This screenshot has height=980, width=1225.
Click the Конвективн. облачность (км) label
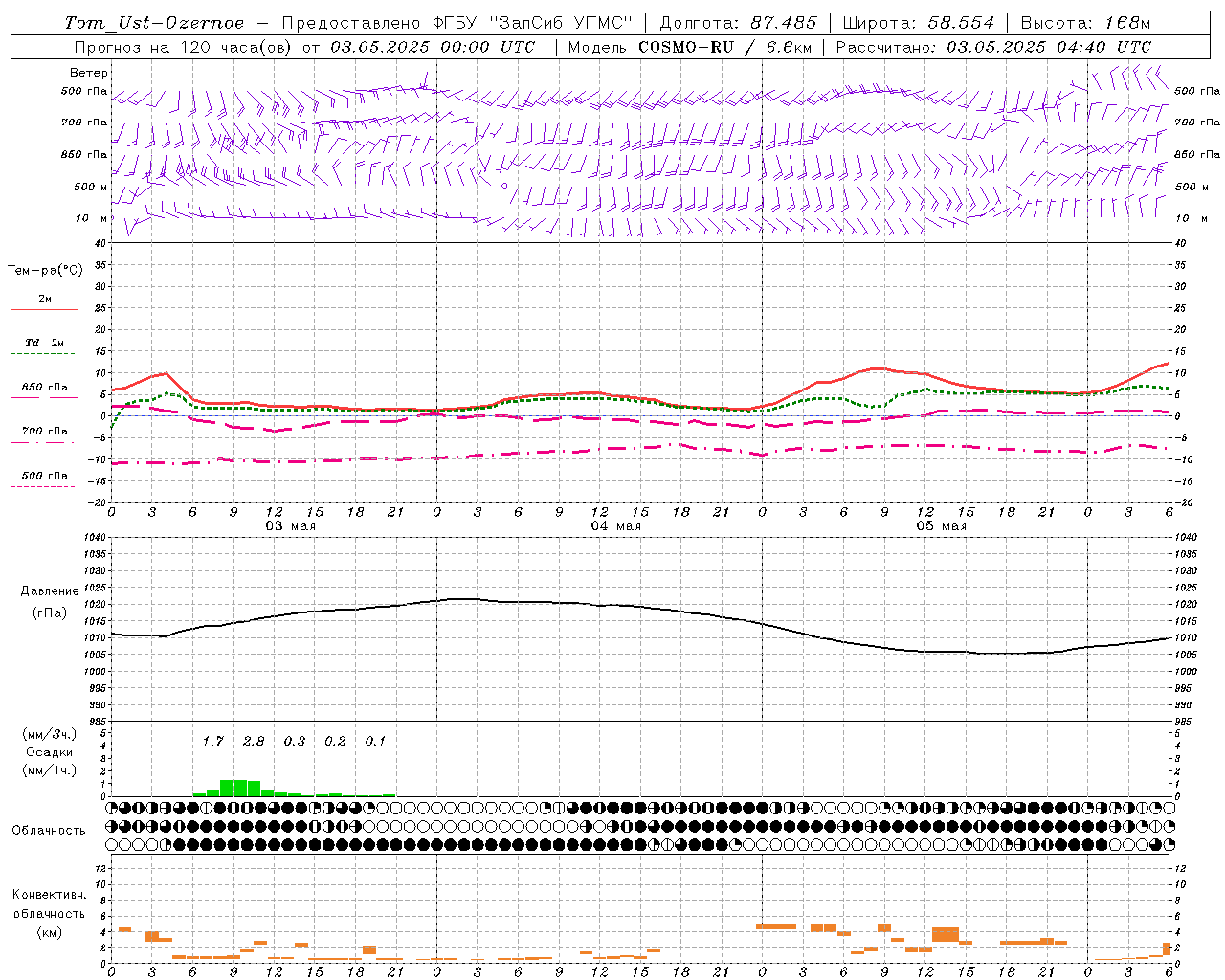(49, 913)
